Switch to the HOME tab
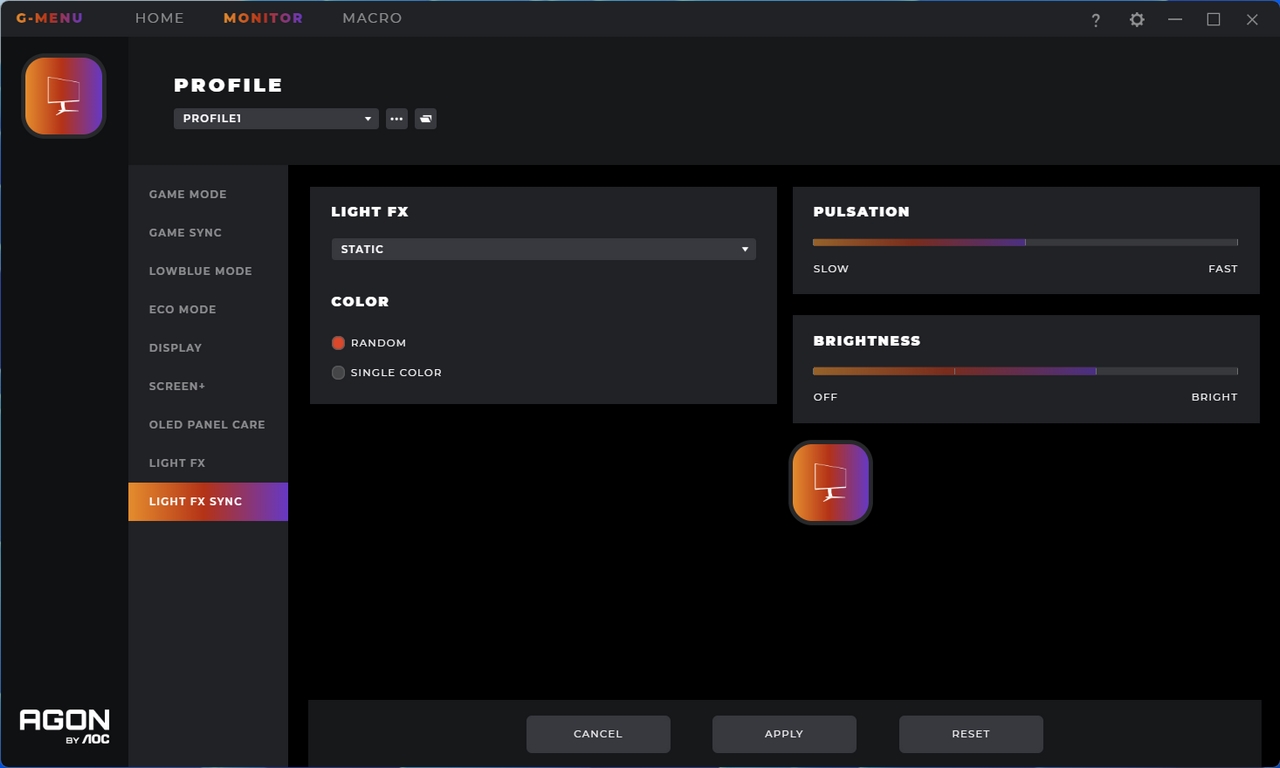The width and height of the screenshot is (1280, 768). 160,18
